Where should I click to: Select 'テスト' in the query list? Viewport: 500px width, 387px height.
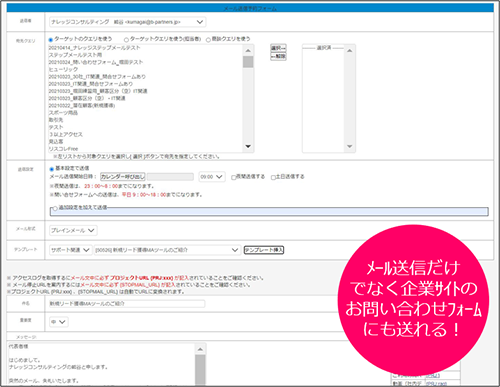56,127
